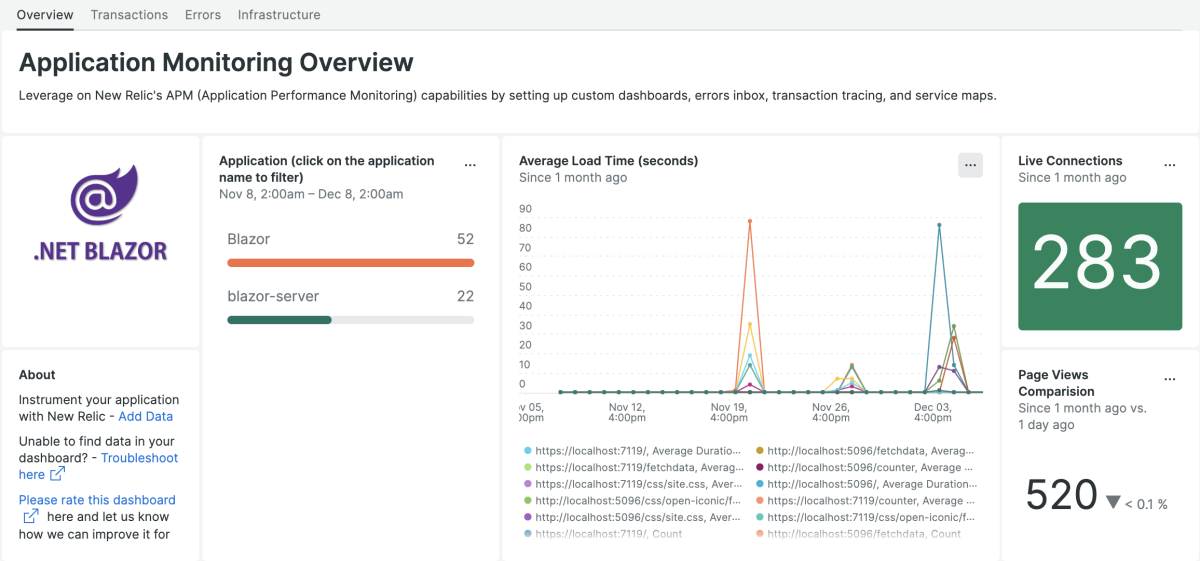
Task: Toggle localhost:7119/css/site.css legend series
Action: coord(638,484)
